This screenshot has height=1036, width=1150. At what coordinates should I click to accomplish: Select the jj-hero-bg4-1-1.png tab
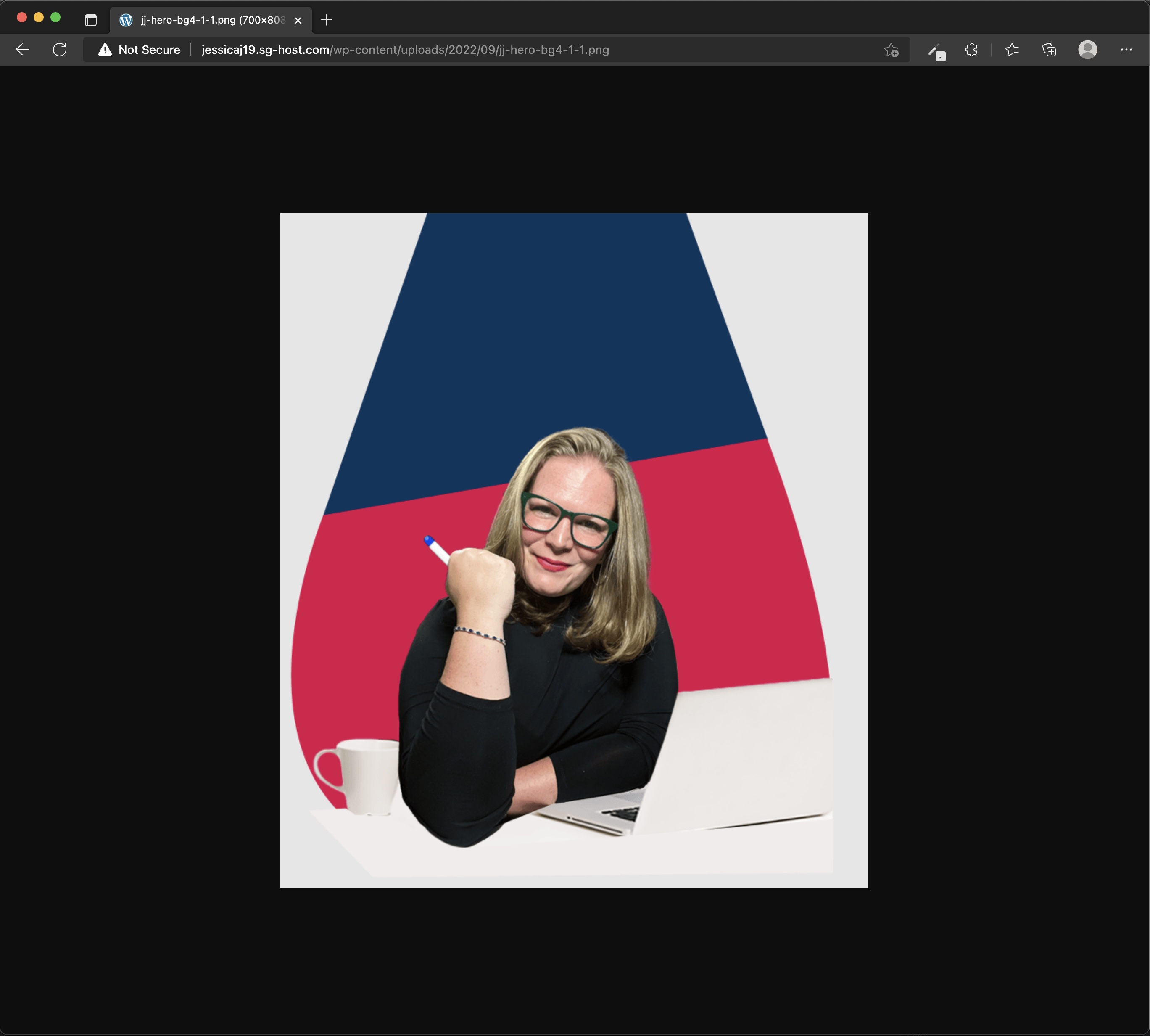point(211,20)
